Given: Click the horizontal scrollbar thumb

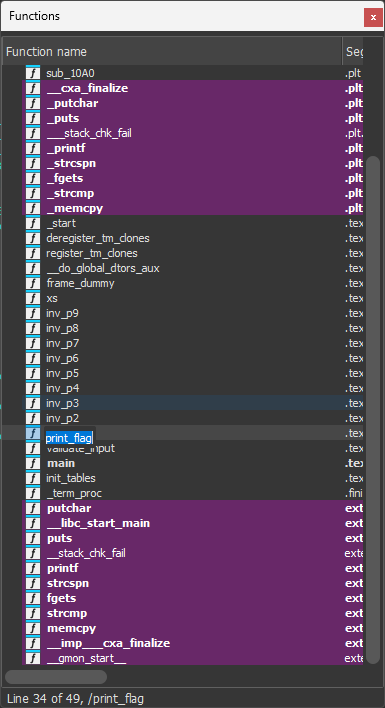Looking at the screenshot, I should 56,676.
